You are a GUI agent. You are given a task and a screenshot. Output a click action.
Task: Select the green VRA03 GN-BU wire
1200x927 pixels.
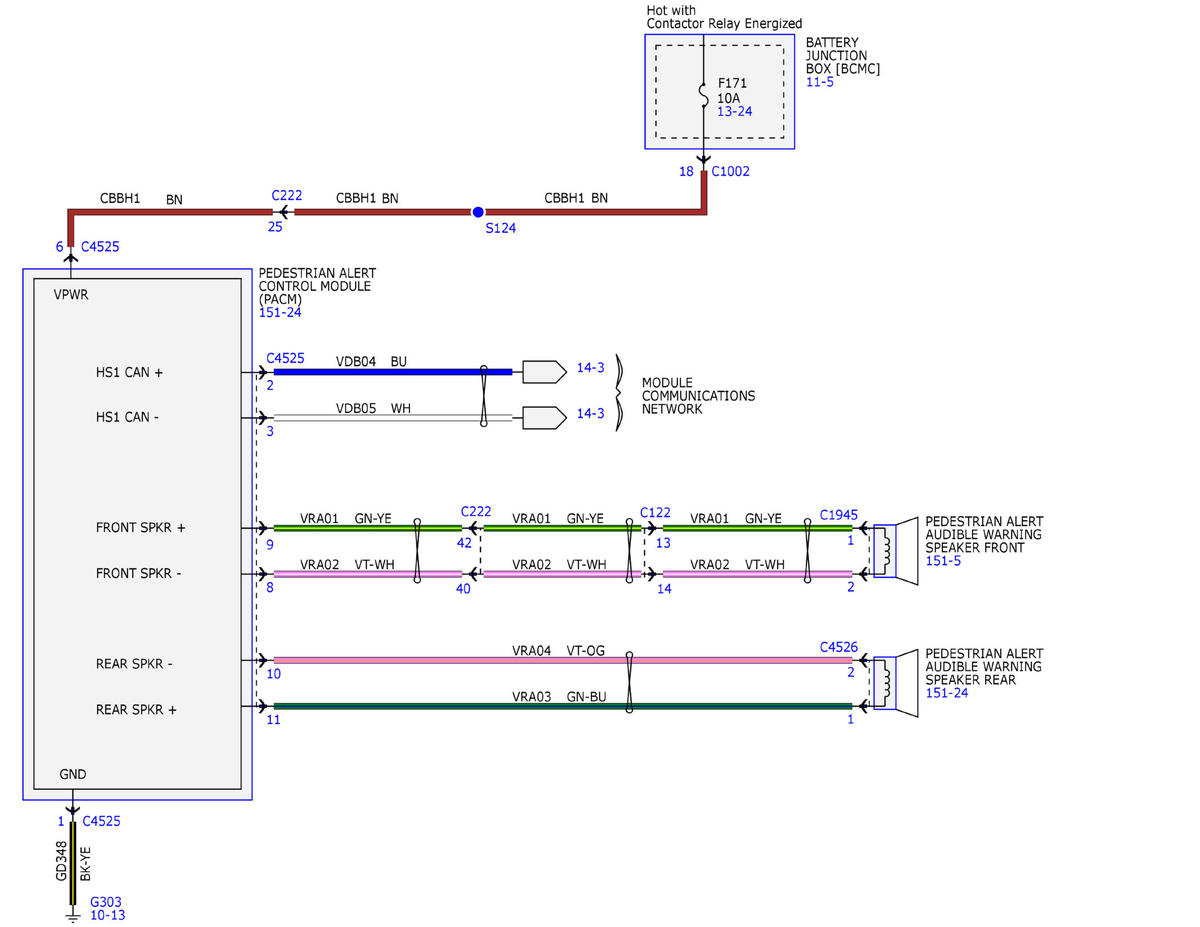(x=563, y=706)
